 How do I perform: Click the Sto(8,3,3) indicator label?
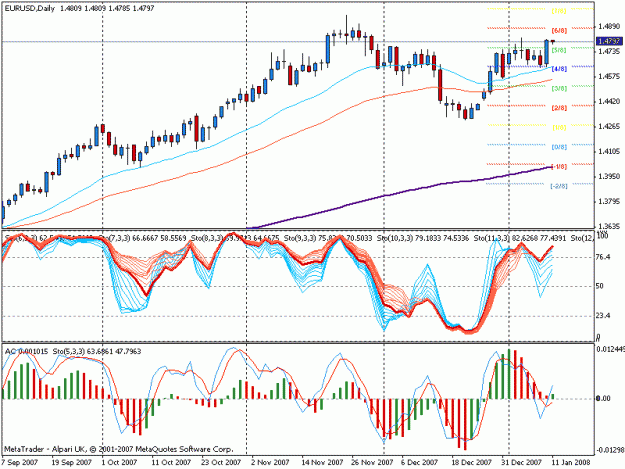208,238
